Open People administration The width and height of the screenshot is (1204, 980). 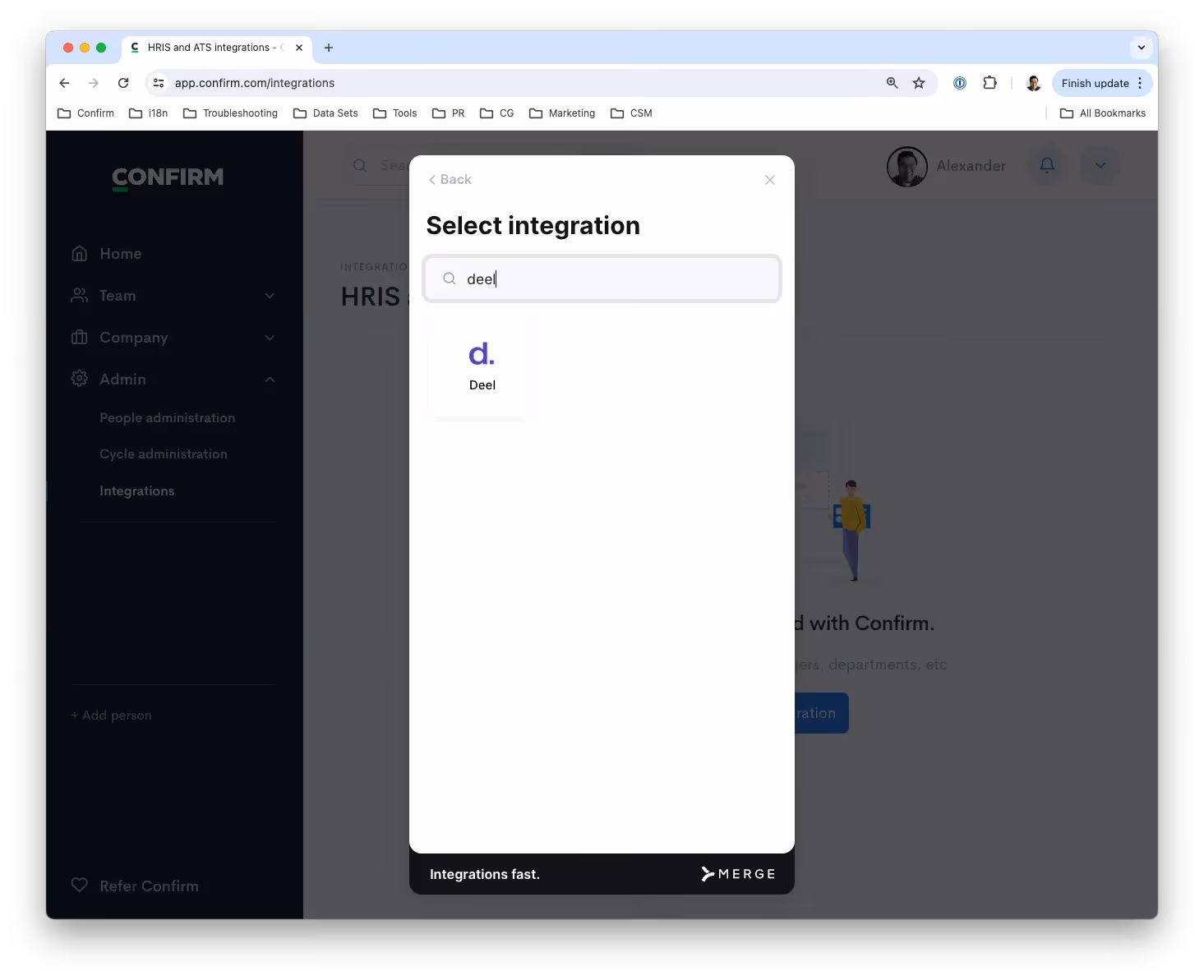(167, 418)
